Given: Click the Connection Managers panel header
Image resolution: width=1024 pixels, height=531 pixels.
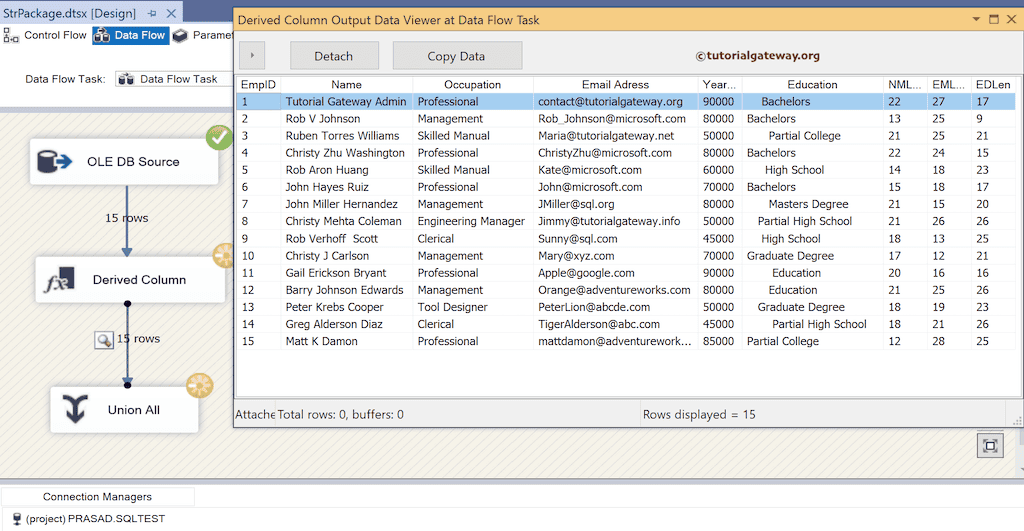Looking at the screenshot, I should pos(97,496).
